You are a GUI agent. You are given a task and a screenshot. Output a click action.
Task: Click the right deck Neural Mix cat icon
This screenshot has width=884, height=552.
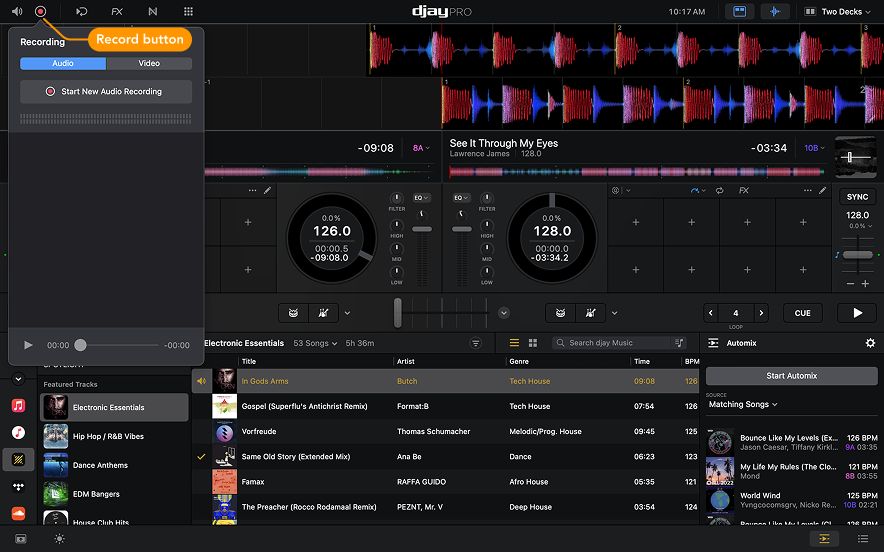560,313
